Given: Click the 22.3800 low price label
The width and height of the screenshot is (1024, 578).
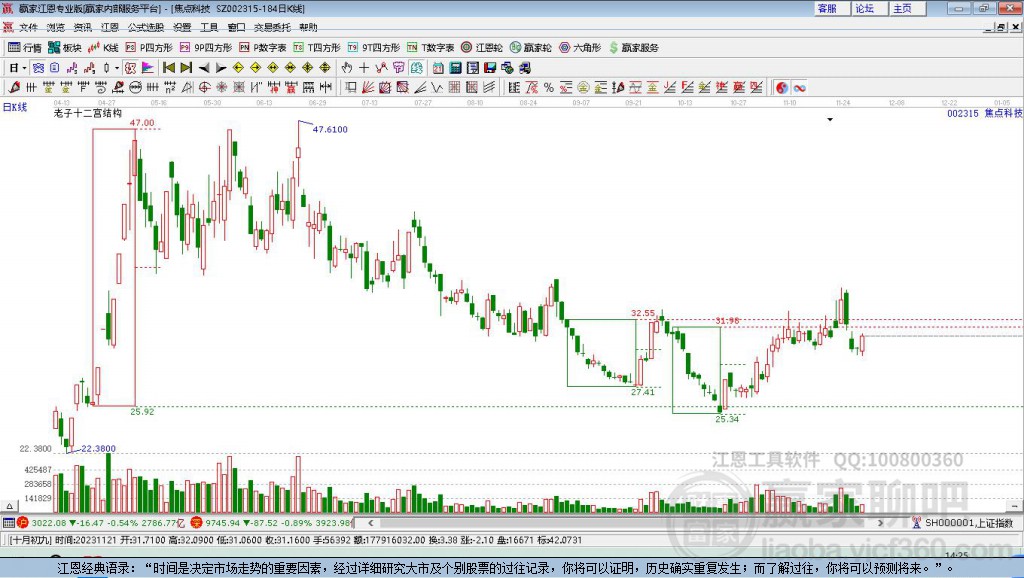Looking at the screenshot, I should pos(98,449).
